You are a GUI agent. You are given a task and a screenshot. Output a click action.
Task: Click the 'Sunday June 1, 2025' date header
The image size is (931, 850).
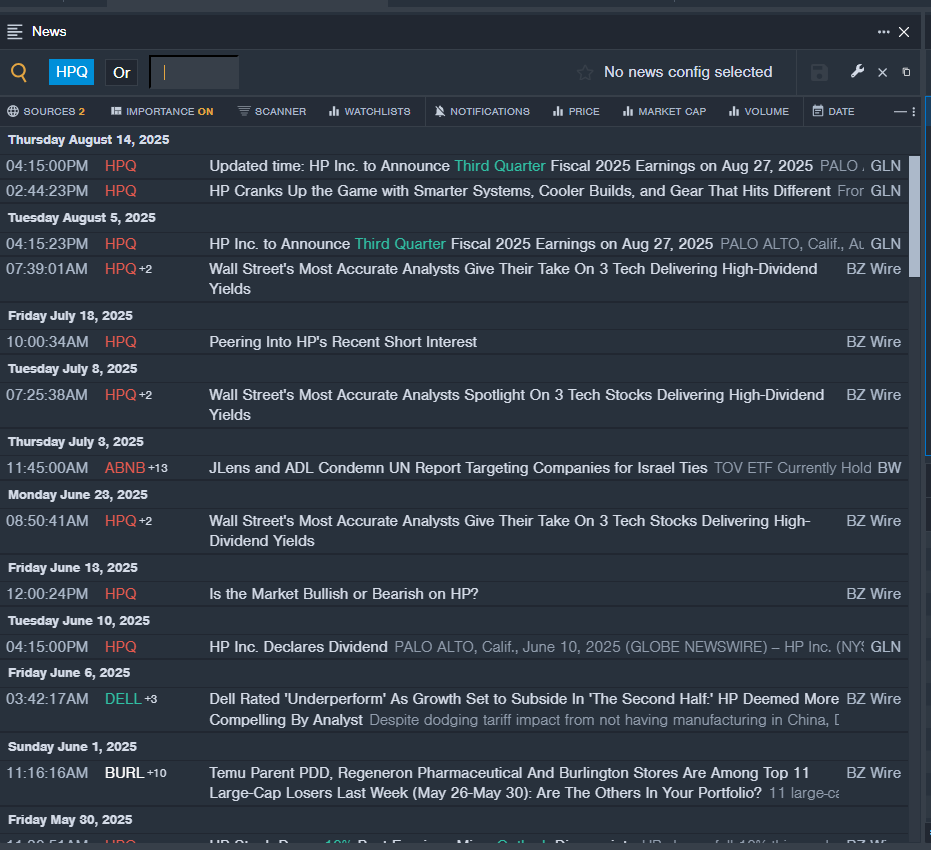[x=72, y=746]
